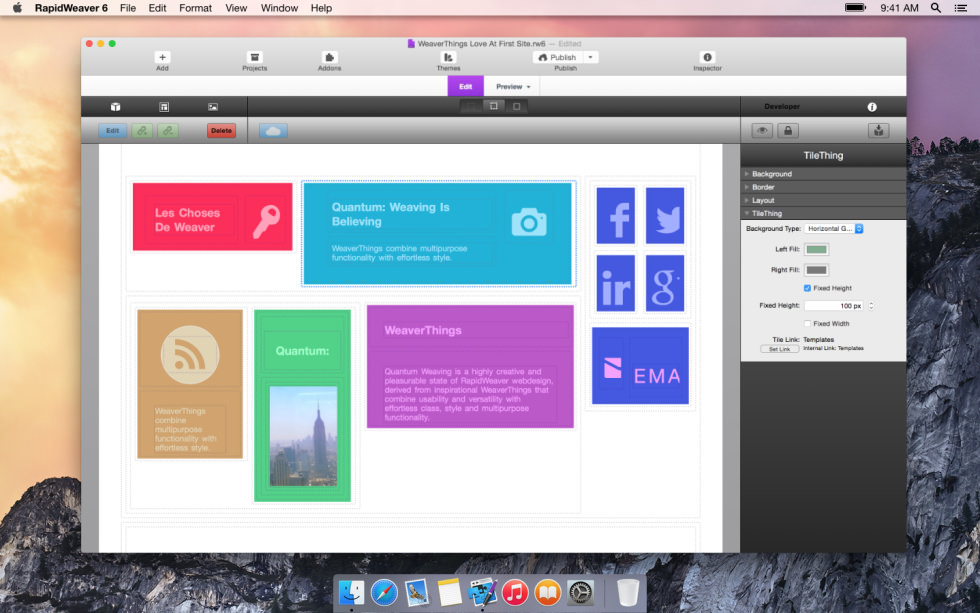Open the Edit menu in menu bar
The height and width of the screenshot is (613, 980).
coord(158,8)
